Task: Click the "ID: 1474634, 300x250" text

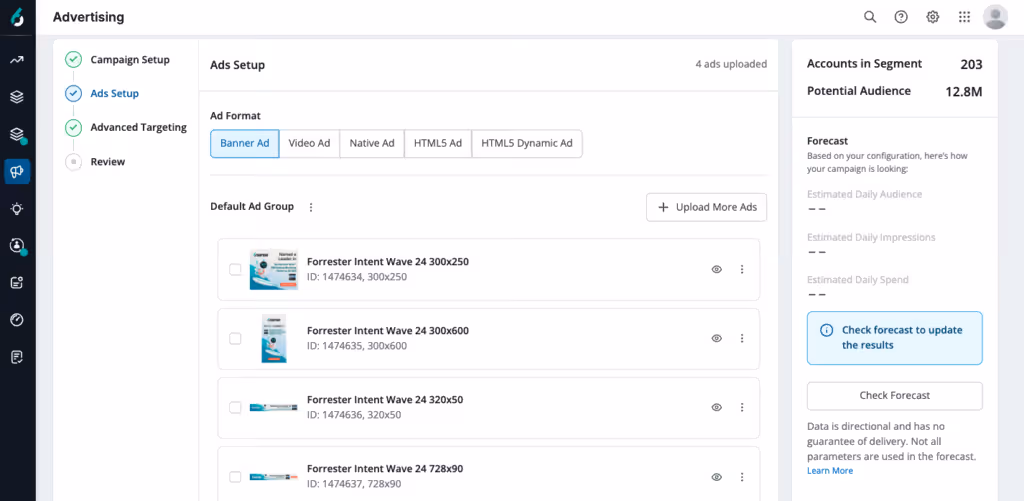Action: (357, 277)
